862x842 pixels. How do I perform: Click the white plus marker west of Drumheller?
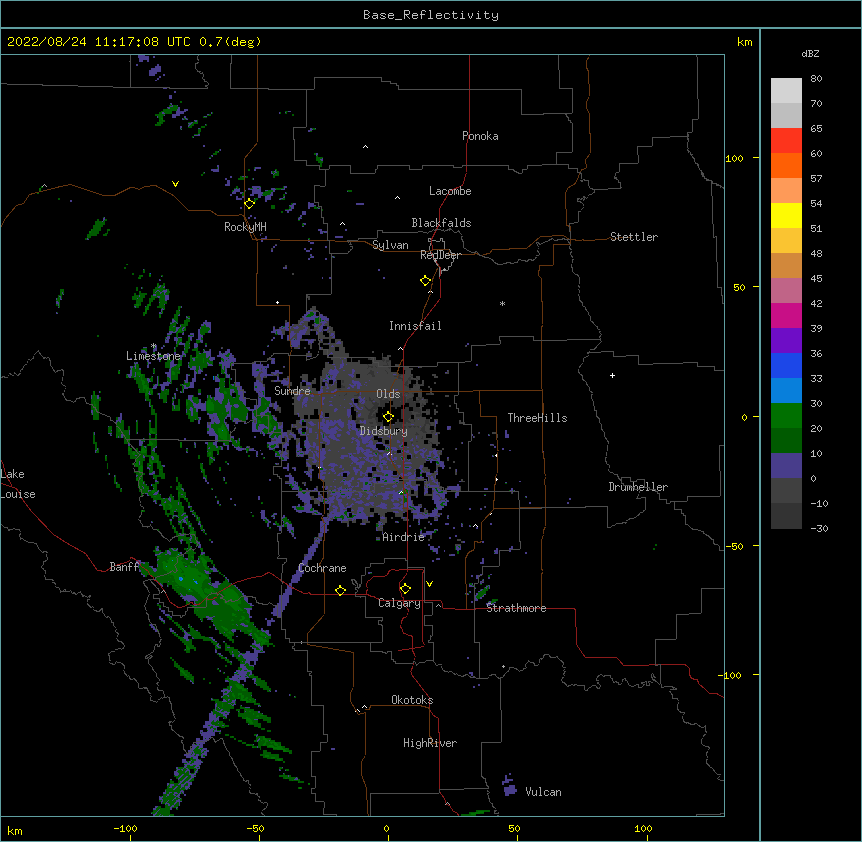pos(612,375)
